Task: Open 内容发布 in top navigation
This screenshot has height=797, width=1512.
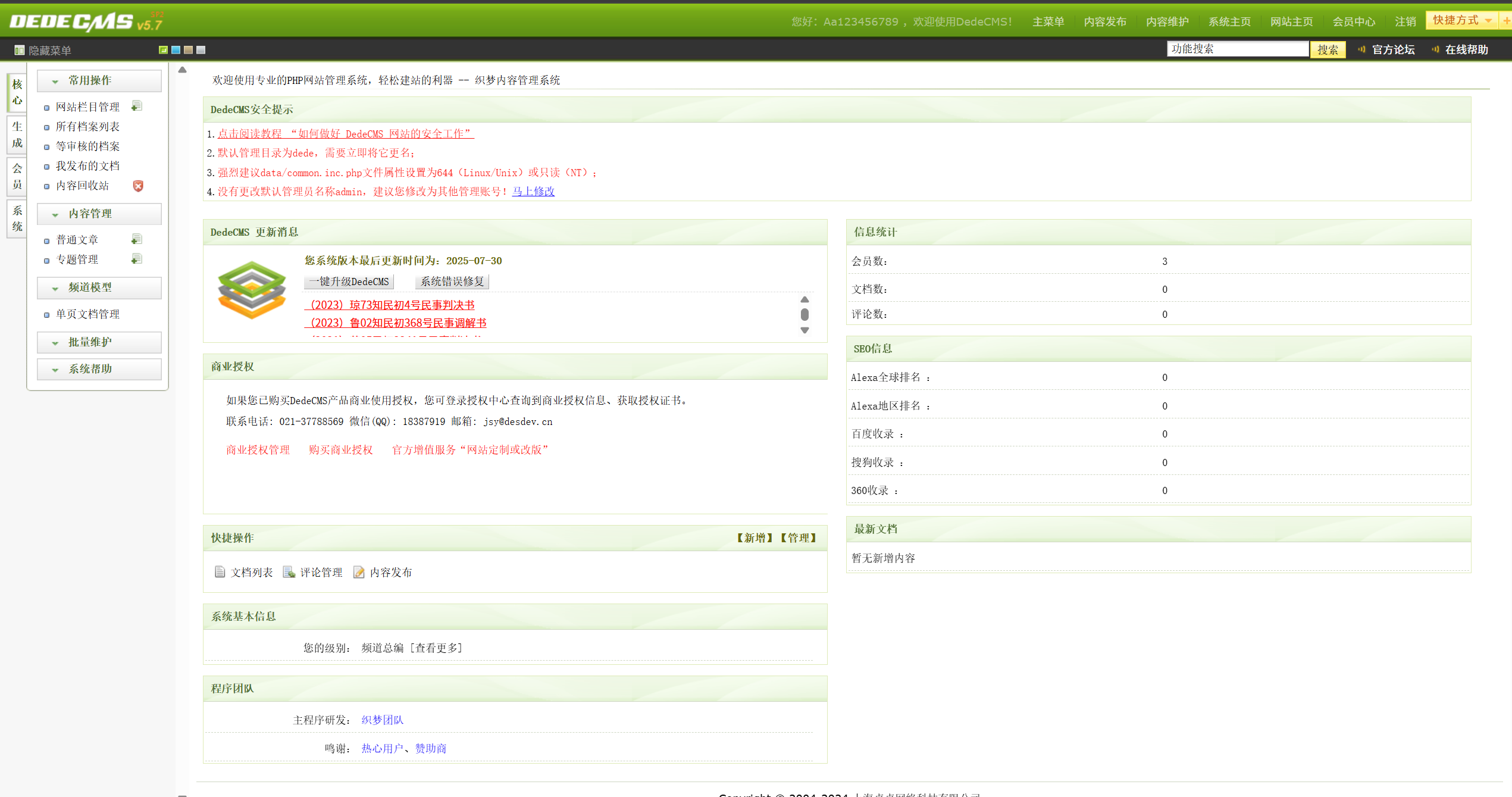Action: 1104,22
